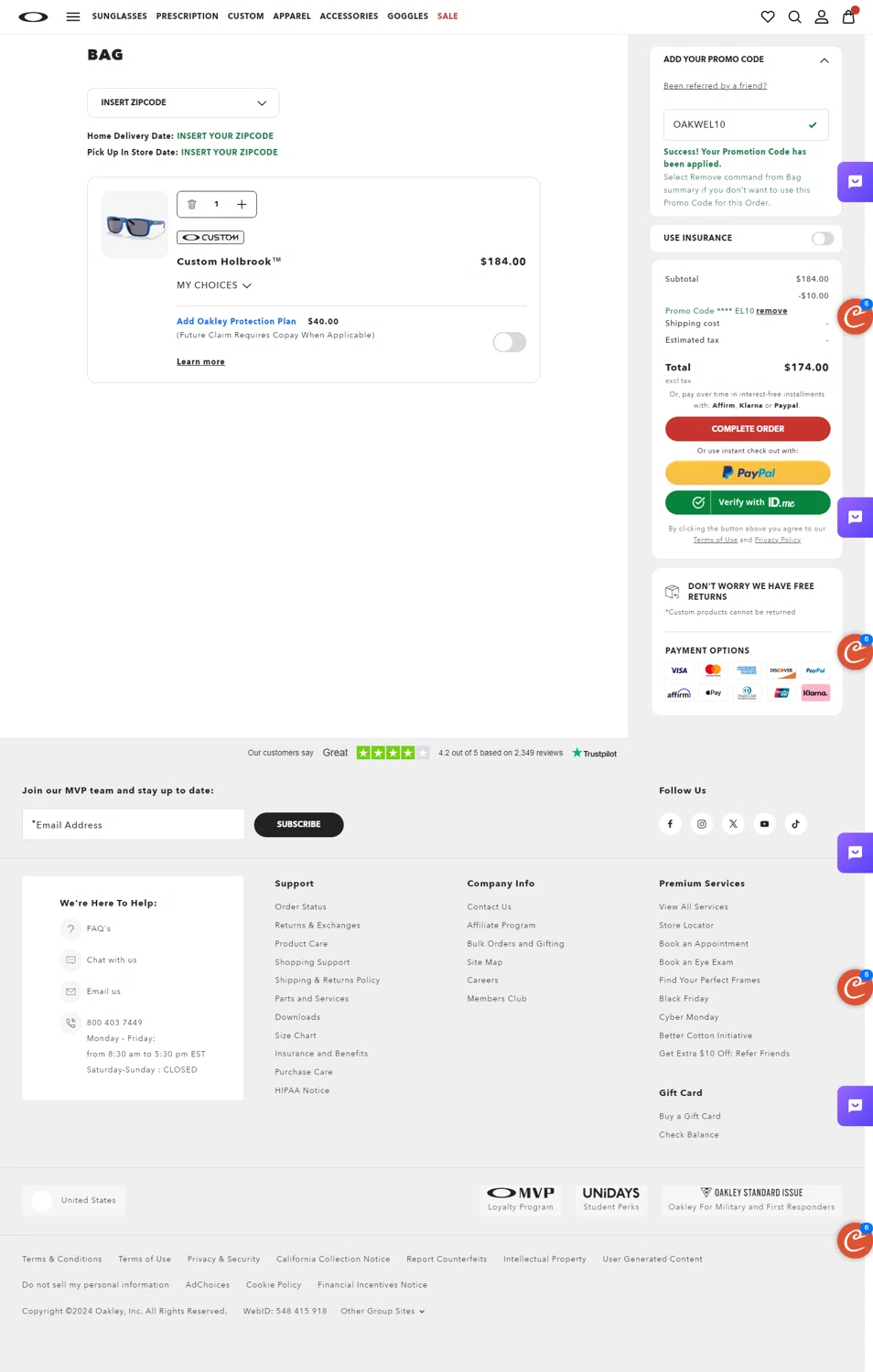Viewport: 873px width, 1372px height.
Task: Open the hamburger menu icon
Action: click(x=73, y=16)
